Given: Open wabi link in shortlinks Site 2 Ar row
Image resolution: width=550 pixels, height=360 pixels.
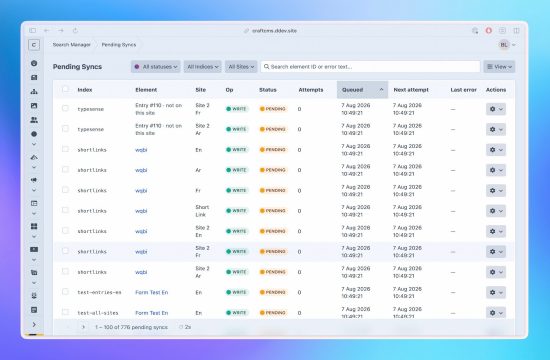Looking at the screenshot, I should (141, 272).
